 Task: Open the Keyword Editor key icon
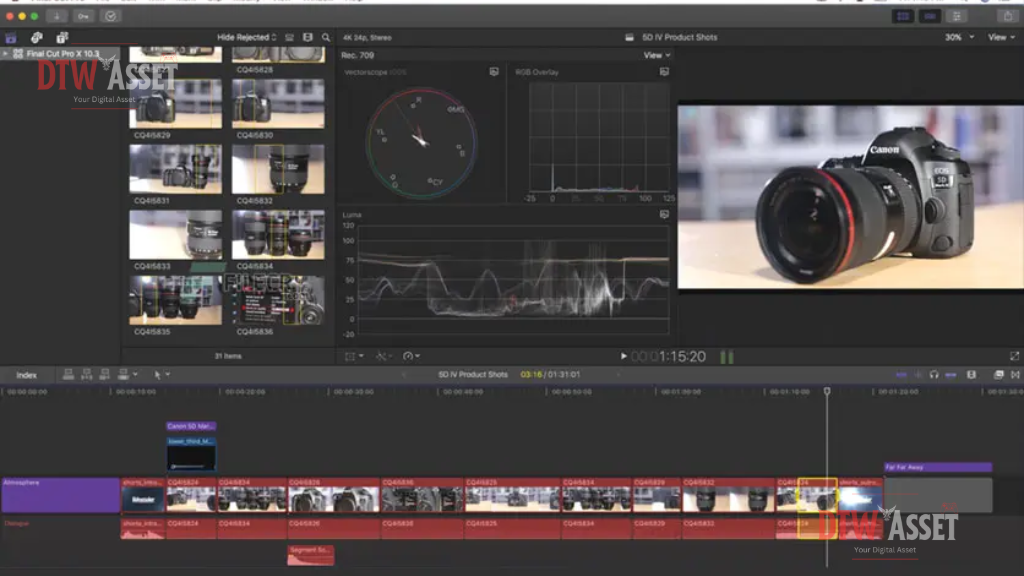pyautogui.click(x=83, y=16)
